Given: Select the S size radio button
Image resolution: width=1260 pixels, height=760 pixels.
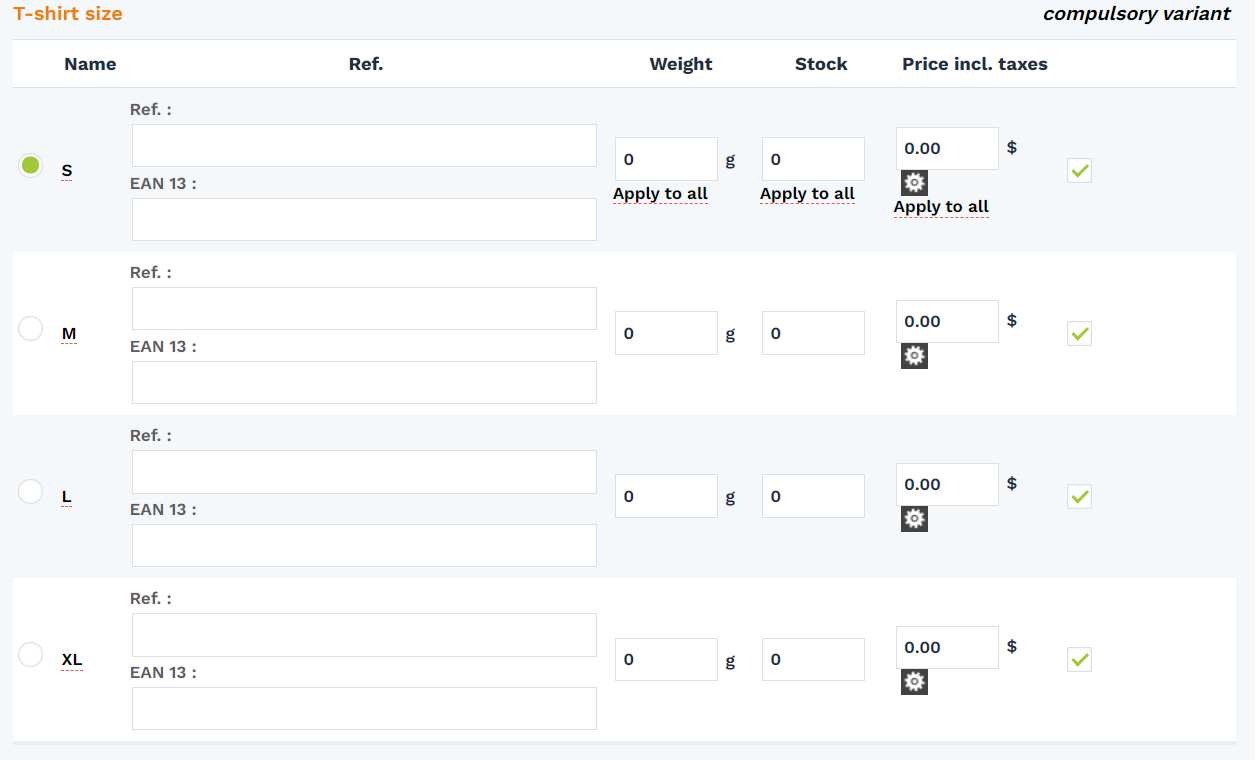Looking at the screenshot, I should (31, 165).
